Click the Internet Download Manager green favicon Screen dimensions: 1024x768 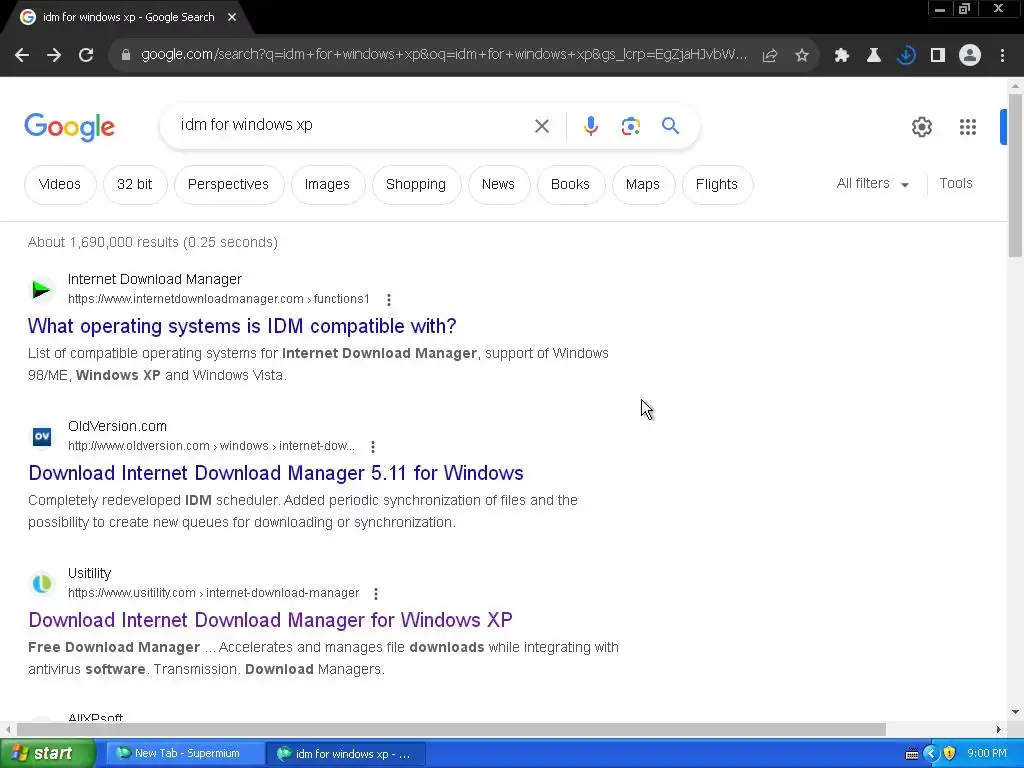tap(41, 289)
